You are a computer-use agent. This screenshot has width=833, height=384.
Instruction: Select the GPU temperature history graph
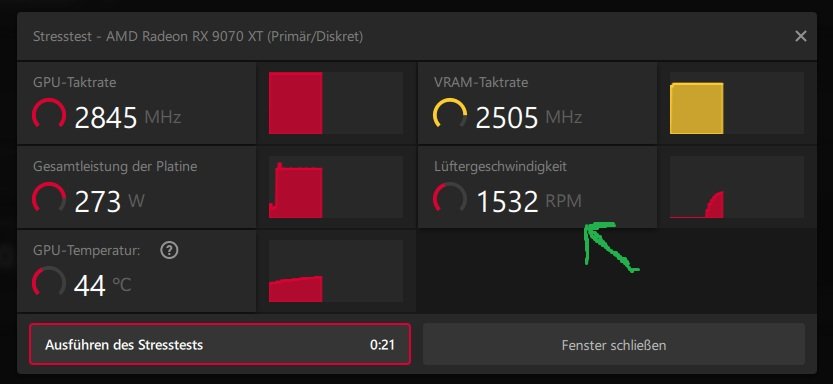pos(336,271)
